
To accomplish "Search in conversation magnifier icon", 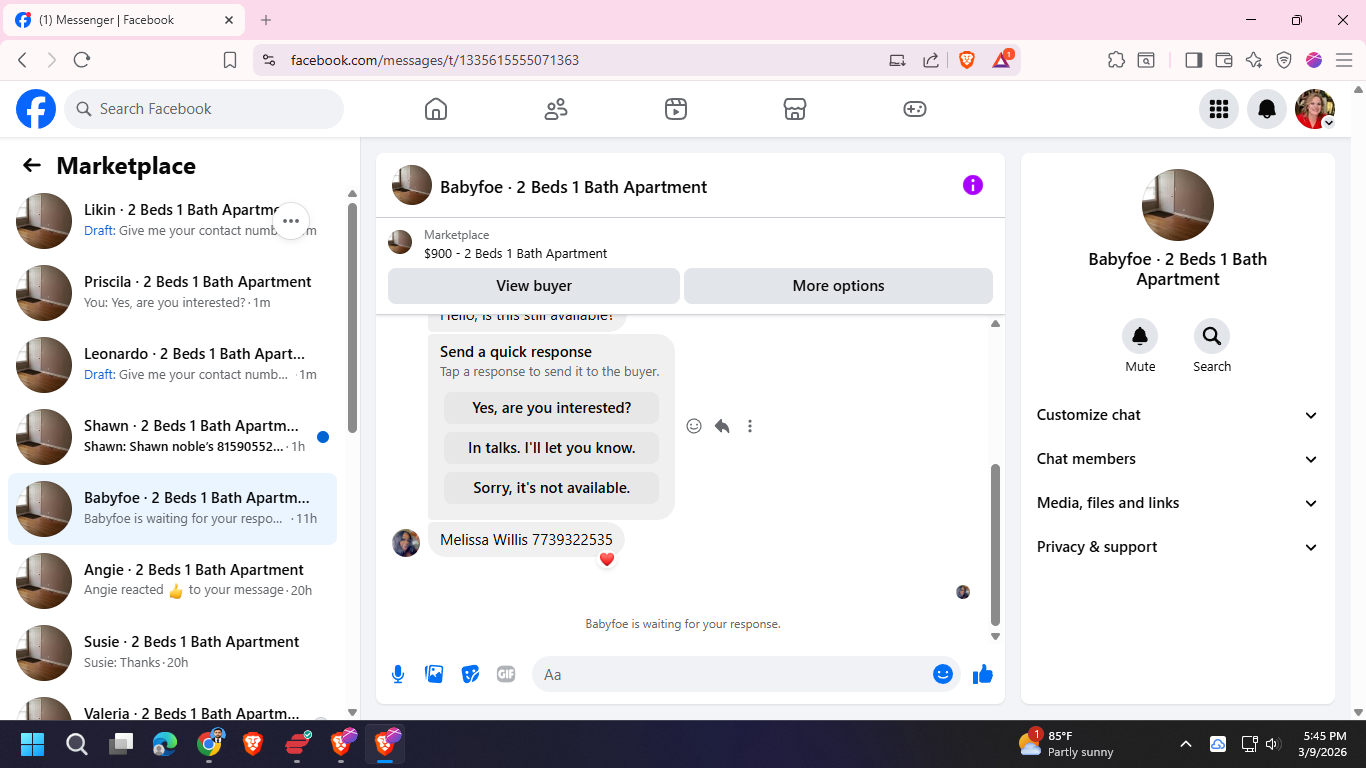I will tap(1212, 336).
